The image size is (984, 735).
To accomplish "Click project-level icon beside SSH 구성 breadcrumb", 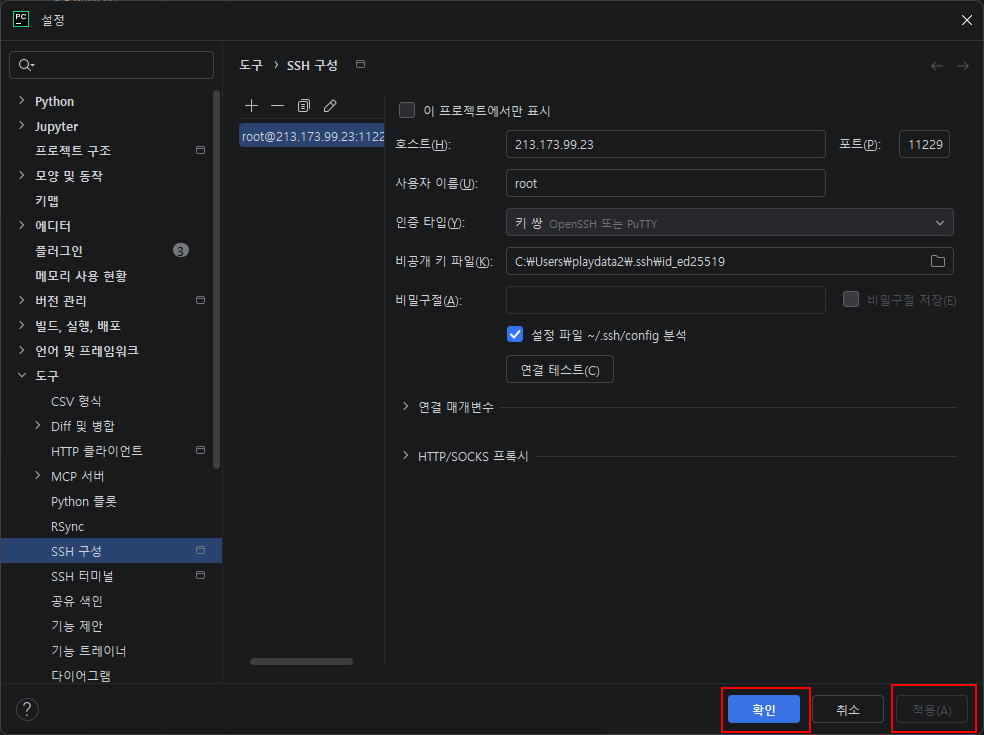I will coord(360,64).
